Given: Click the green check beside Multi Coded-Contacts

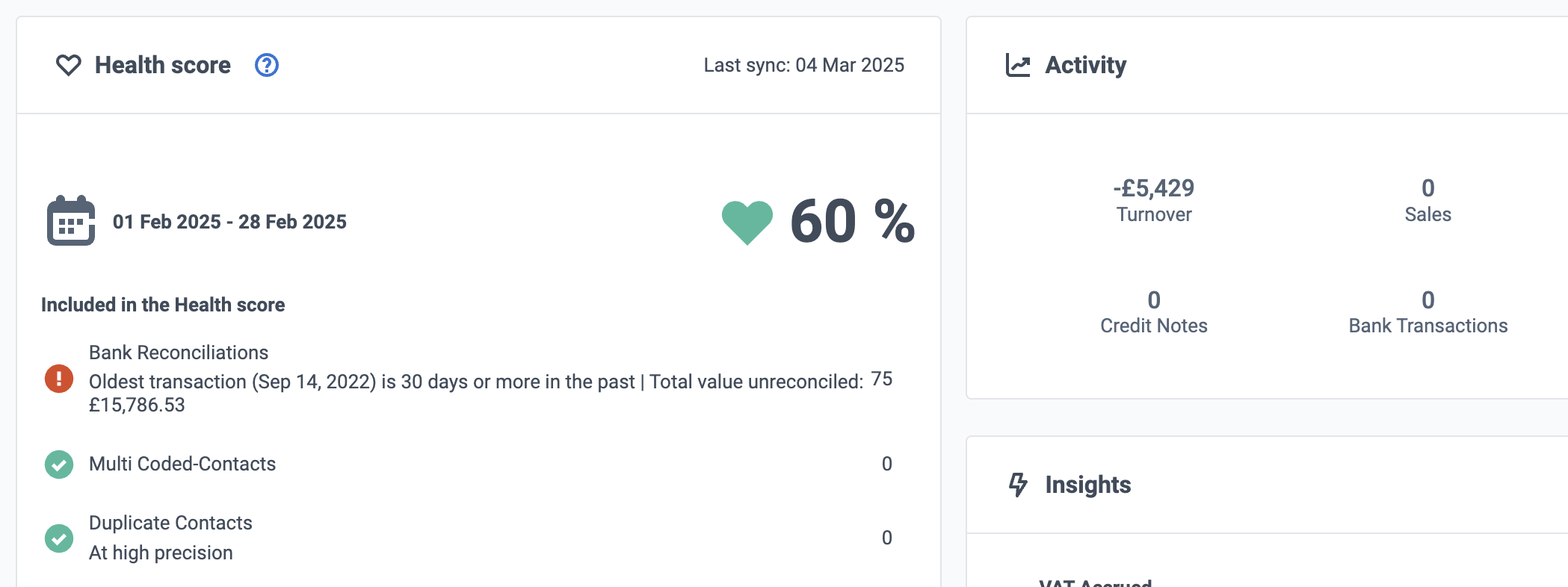Looking at the screenshot, I should click(x=59, y=465).
